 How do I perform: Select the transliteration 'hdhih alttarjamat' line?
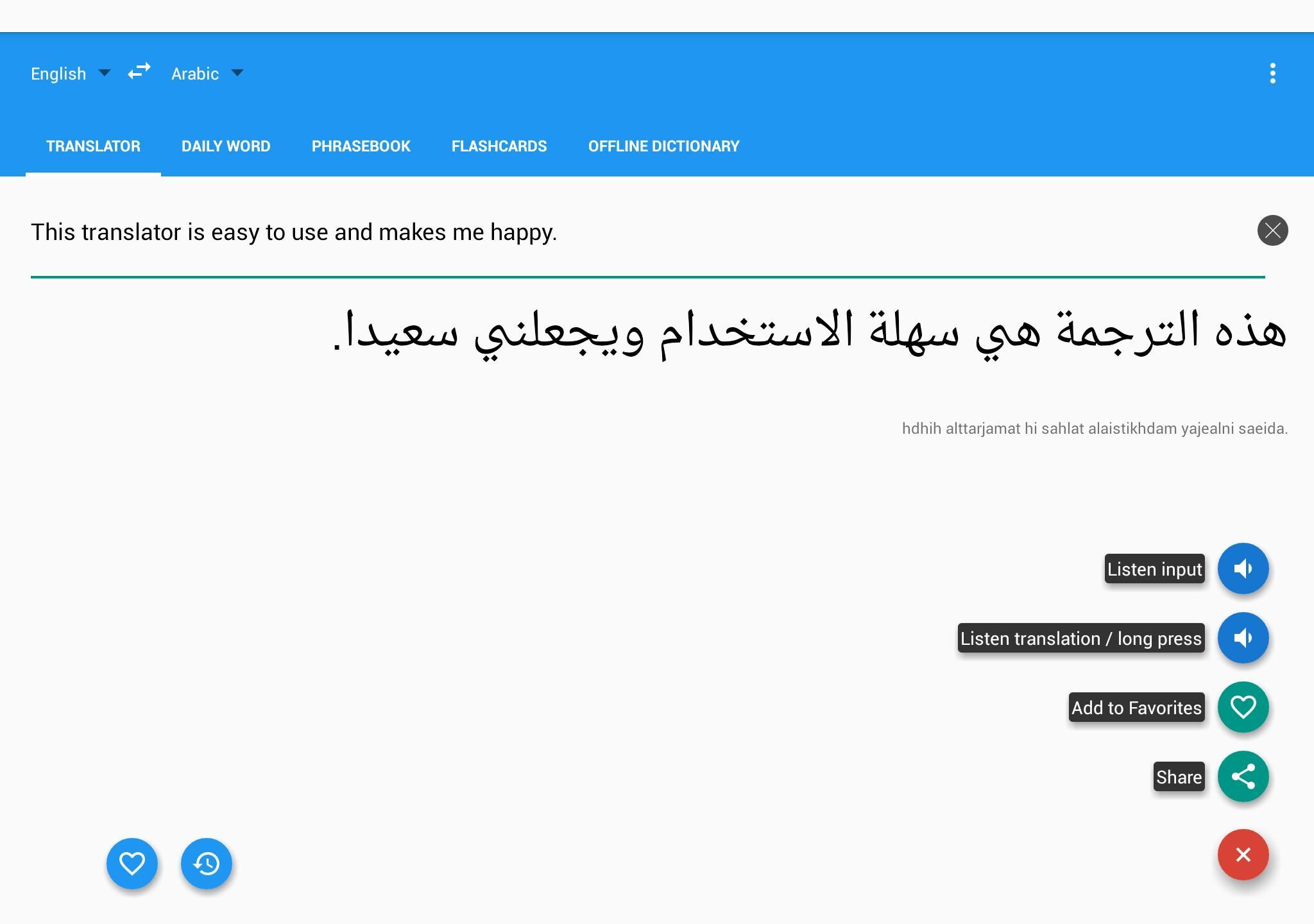(x=1095, y=429)
